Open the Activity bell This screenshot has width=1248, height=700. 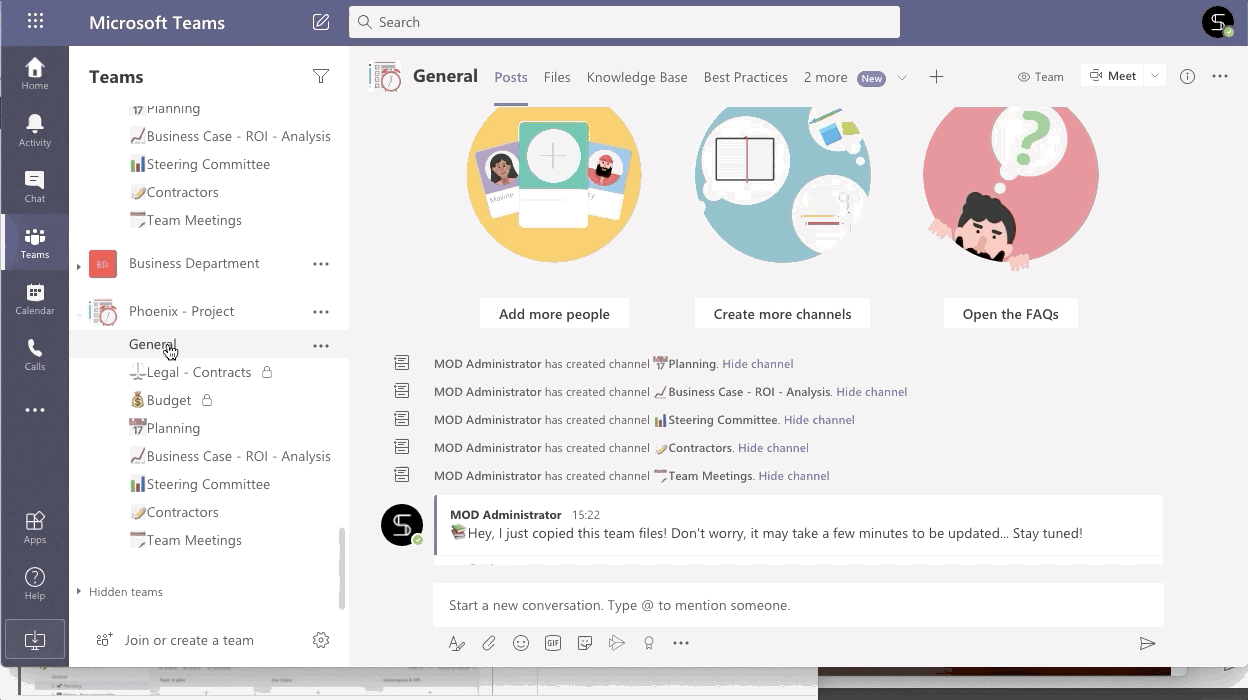click(x=35, y=129)
